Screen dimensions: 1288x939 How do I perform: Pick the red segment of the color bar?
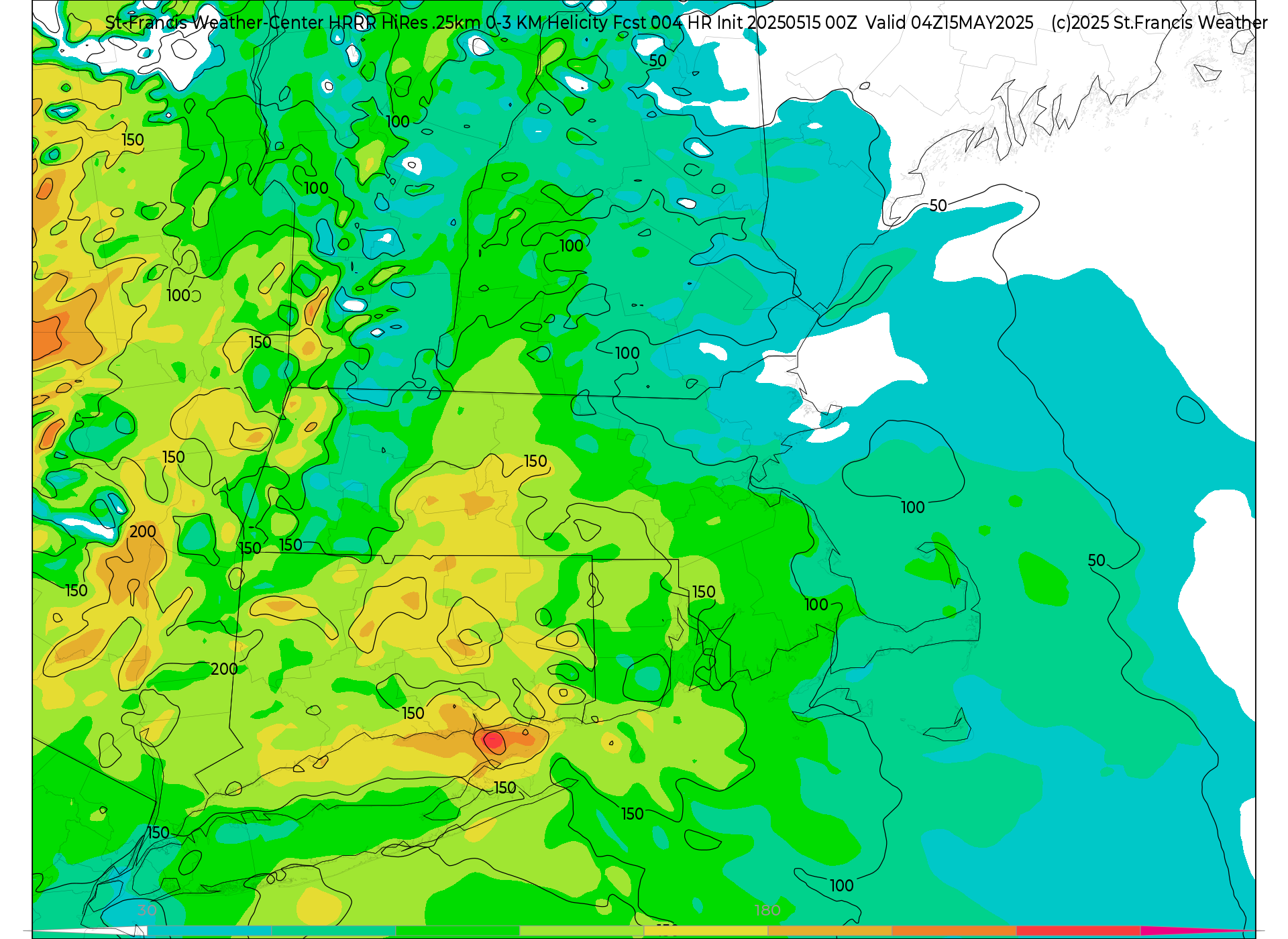1078,931
